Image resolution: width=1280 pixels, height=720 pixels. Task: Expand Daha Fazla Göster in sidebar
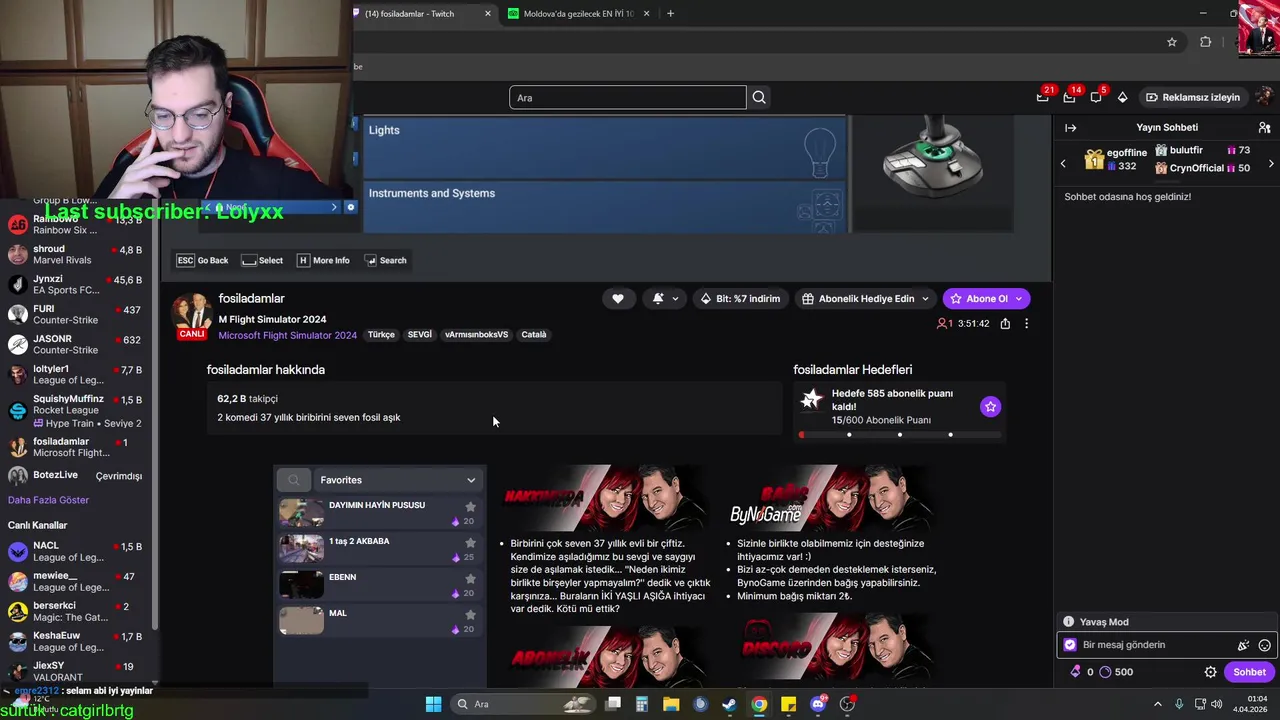click(x=48, y=500)
